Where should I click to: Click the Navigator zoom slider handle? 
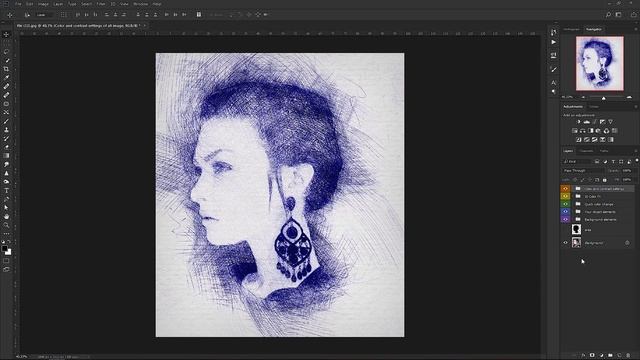click(x=604, y=98)
